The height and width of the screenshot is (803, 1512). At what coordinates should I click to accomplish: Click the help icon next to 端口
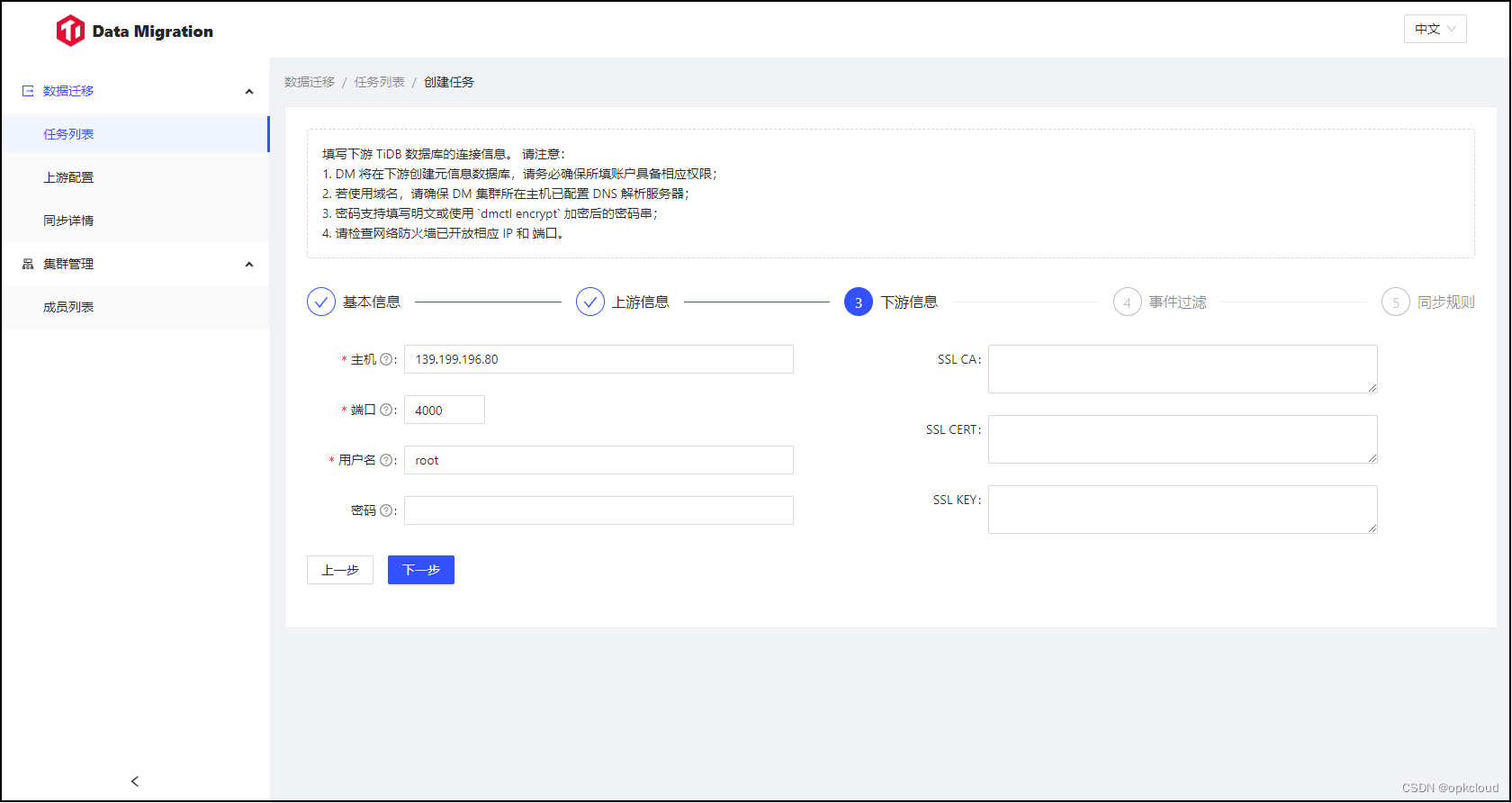(386, 410)
